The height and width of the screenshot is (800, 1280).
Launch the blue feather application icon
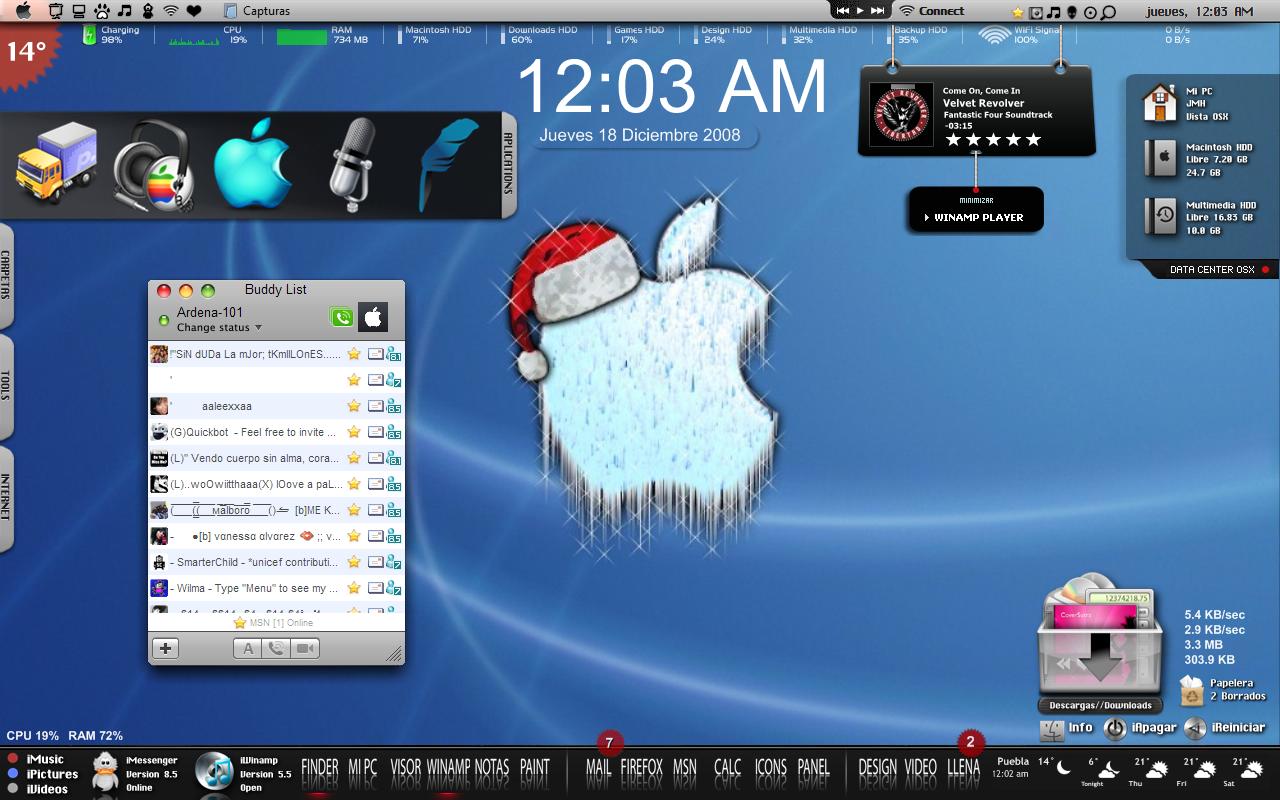[450, 163]
